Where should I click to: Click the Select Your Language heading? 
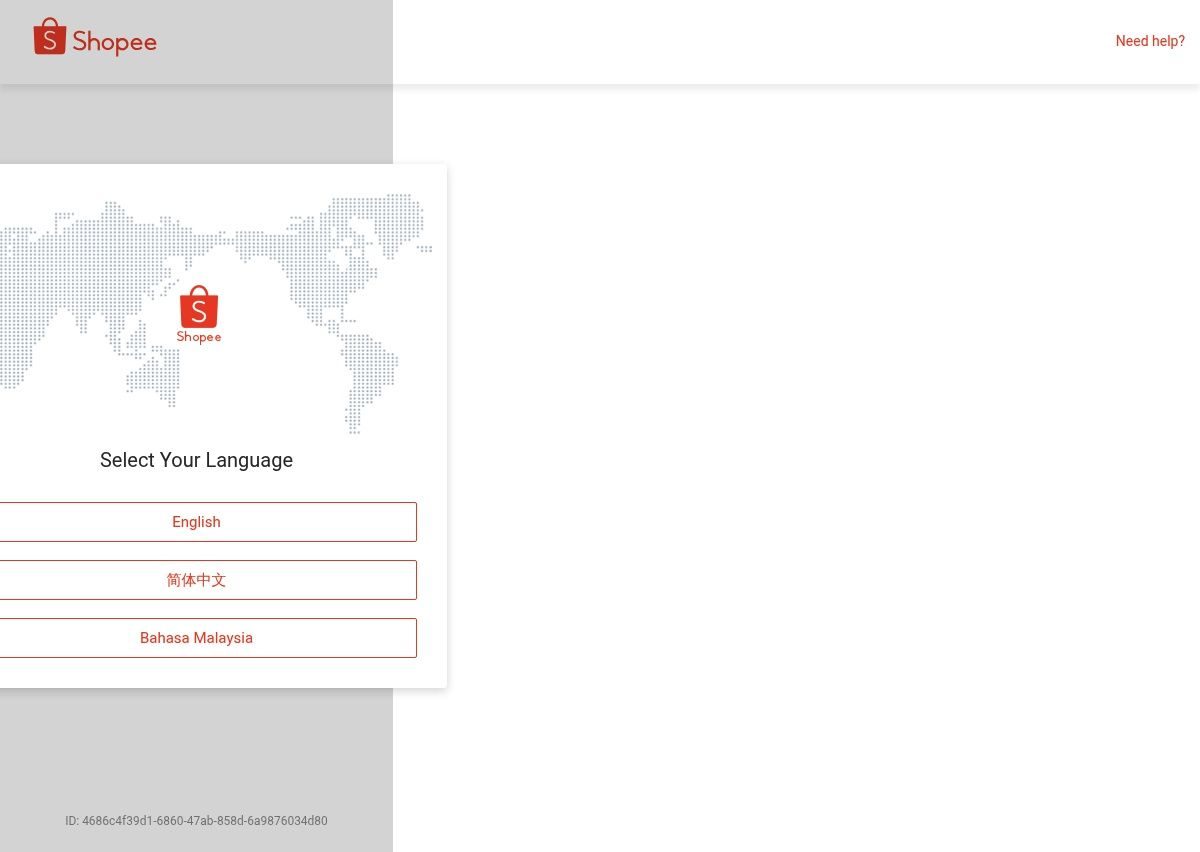(196, 460)
